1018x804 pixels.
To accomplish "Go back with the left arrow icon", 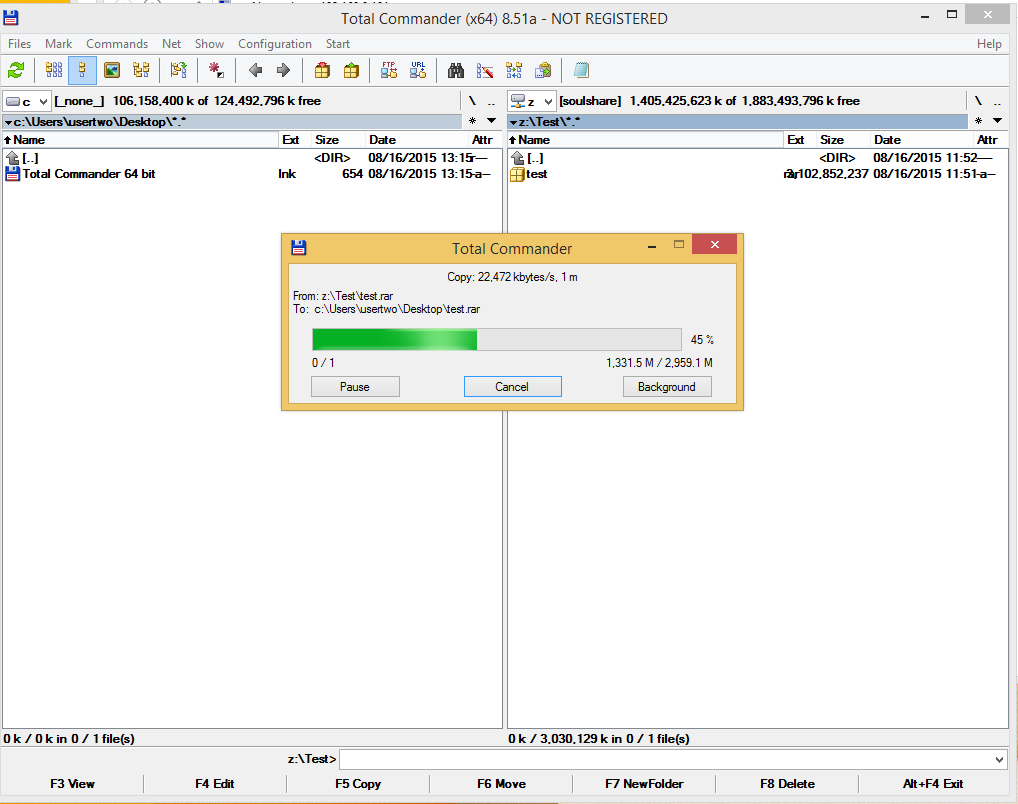I will (255, 70).
